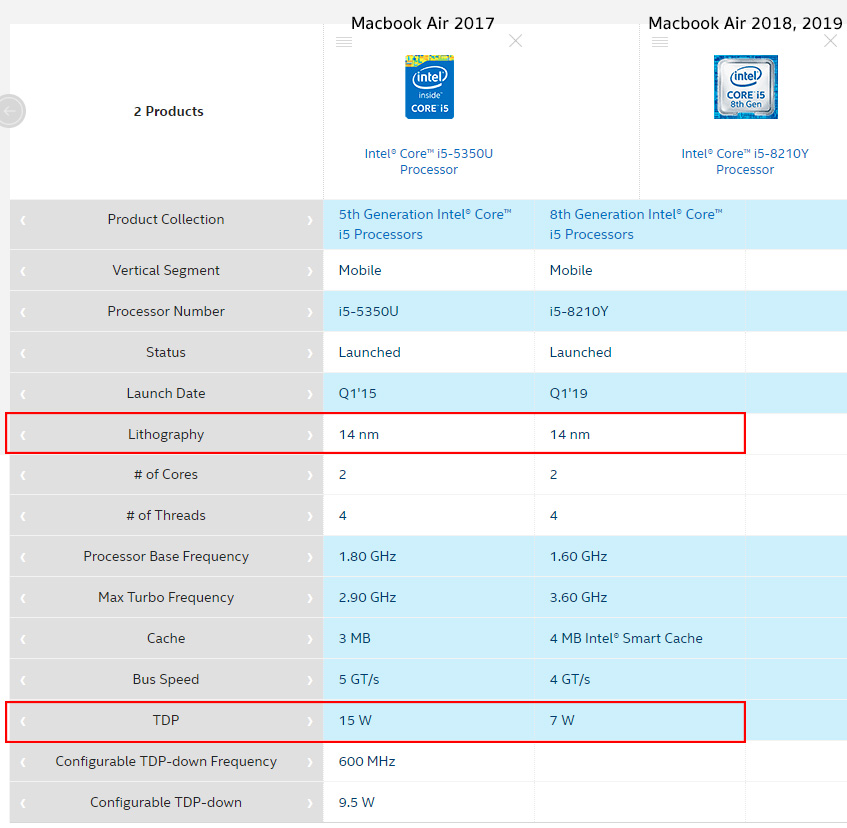The image size is (847, 828).
Task: Click the 4 MB Intel Smart Cache value
Action: pos(626,638)
